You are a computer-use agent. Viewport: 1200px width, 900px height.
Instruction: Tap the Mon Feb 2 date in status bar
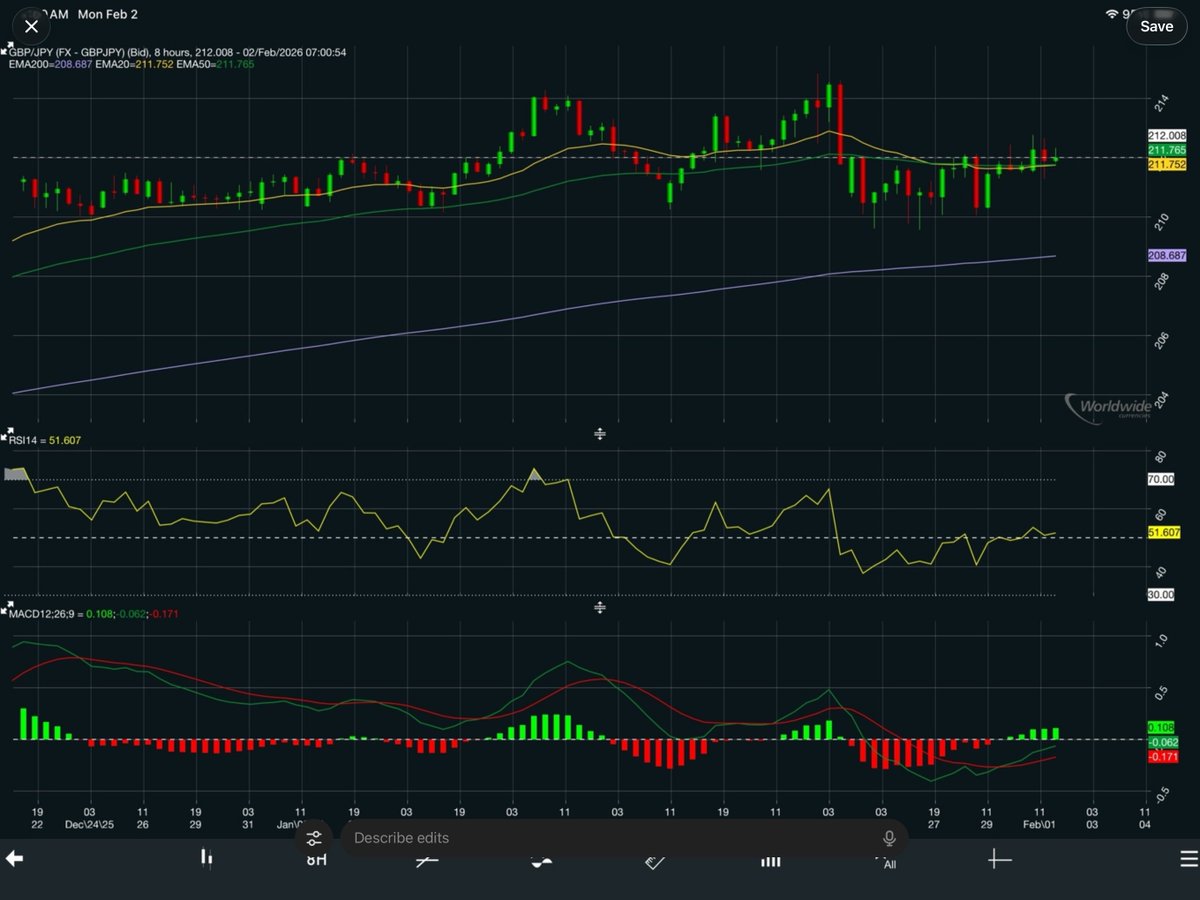(x=107, y=14)
